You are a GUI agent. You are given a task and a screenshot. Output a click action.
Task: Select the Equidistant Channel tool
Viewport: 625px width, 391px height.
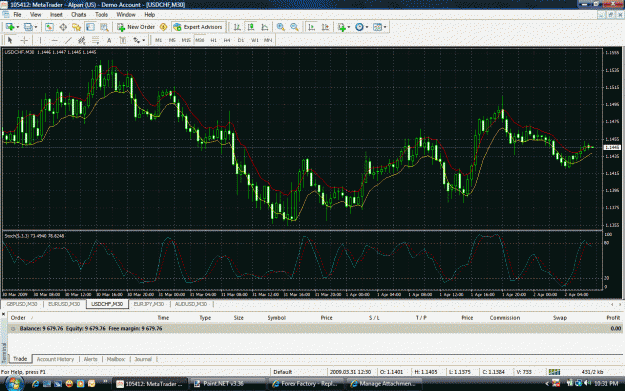pos(82,40)
